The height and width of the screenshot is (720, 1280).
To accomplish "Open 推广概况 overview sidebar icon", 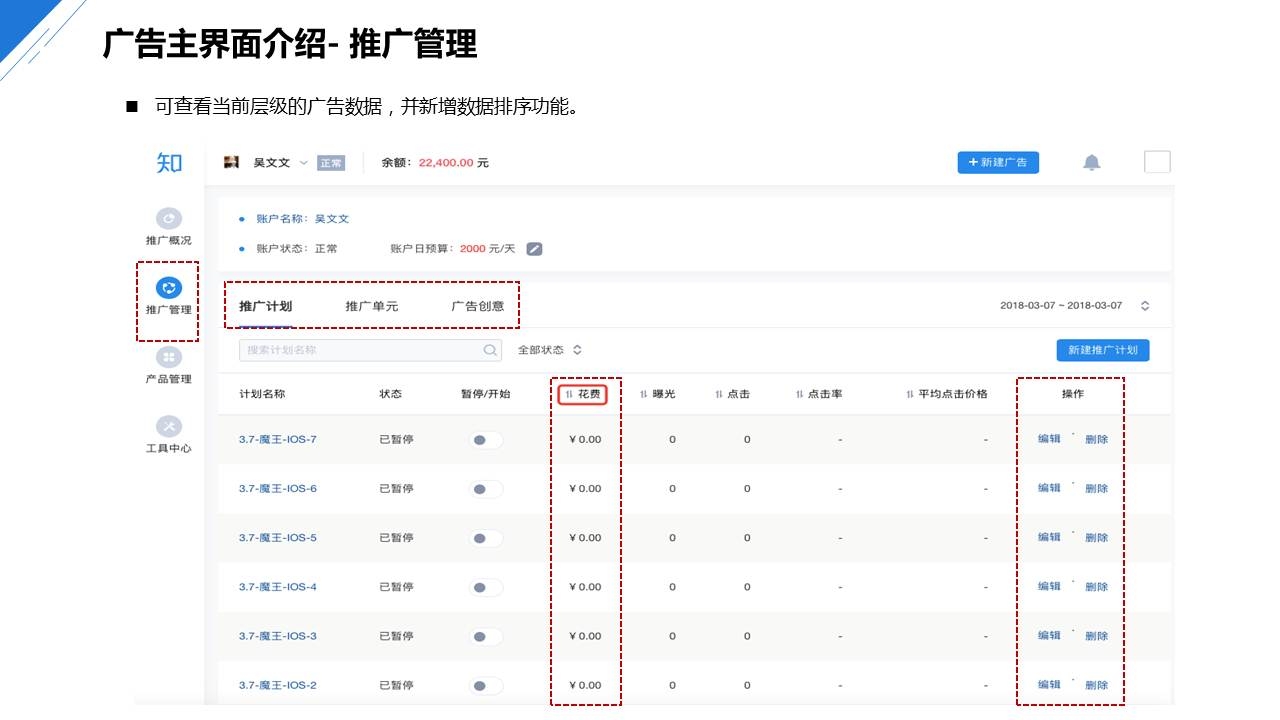I will click(x=169, y=219).
